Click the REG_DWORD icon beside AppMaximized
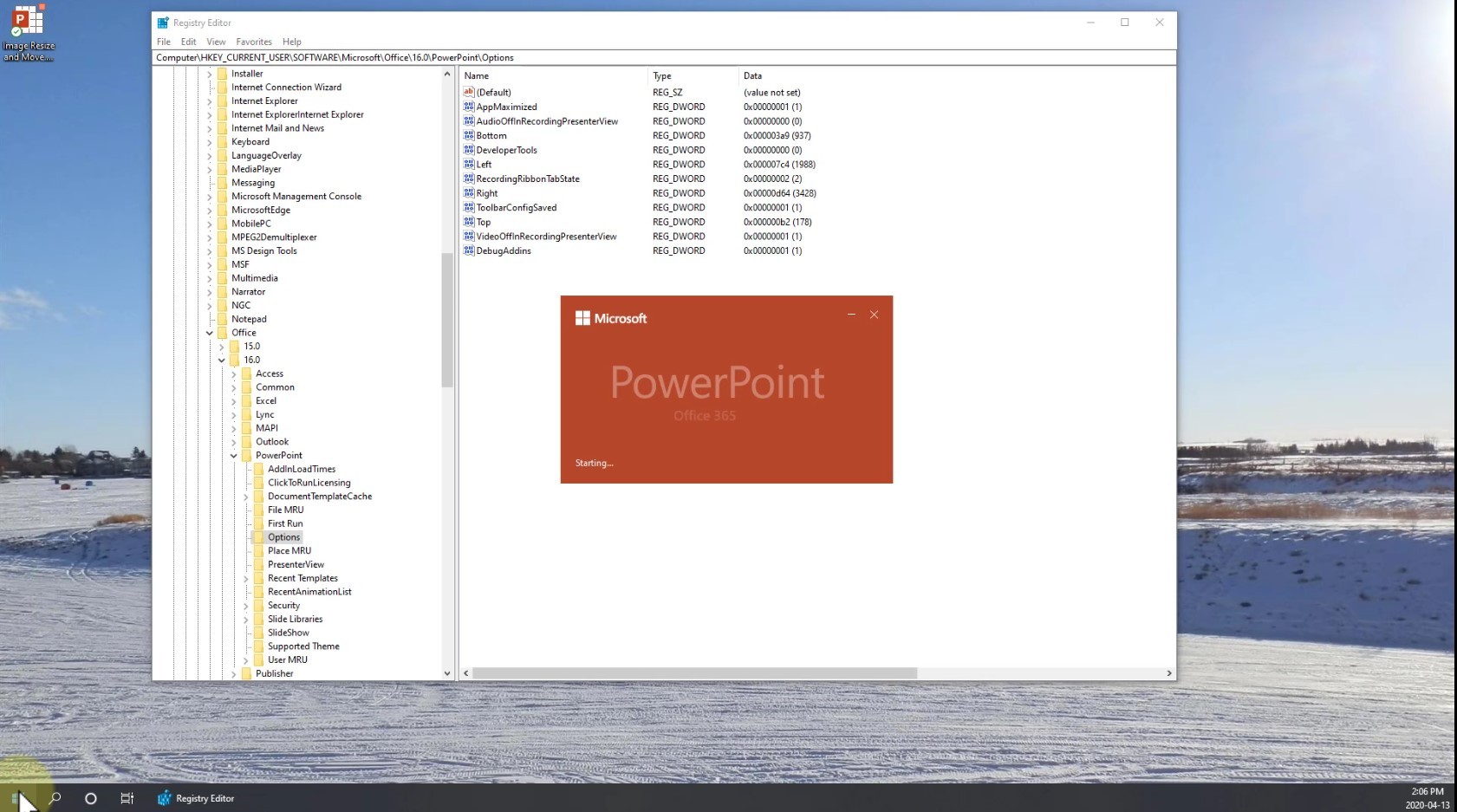This screenshot has height=812, width=1457. [471, 107]
